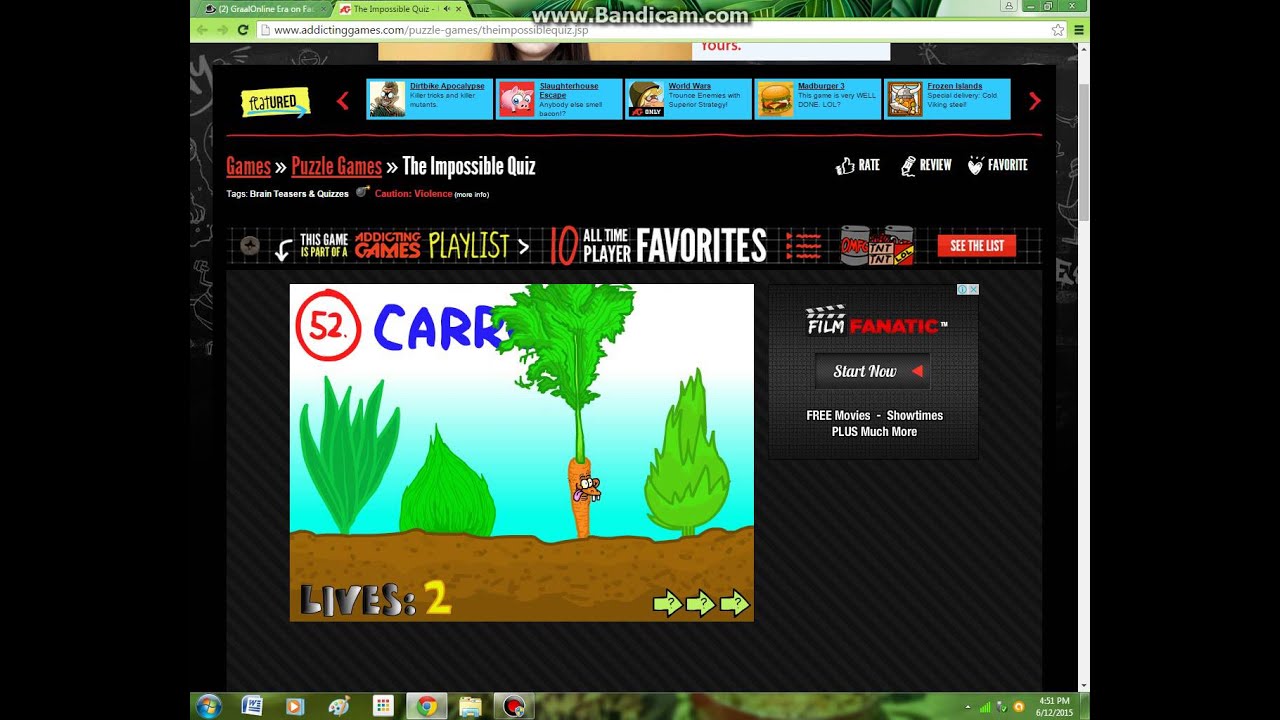Click the thumbs-up Rate icon
Screen dimensions: 1280x720
pyautogui.click(x=845, y=166)
